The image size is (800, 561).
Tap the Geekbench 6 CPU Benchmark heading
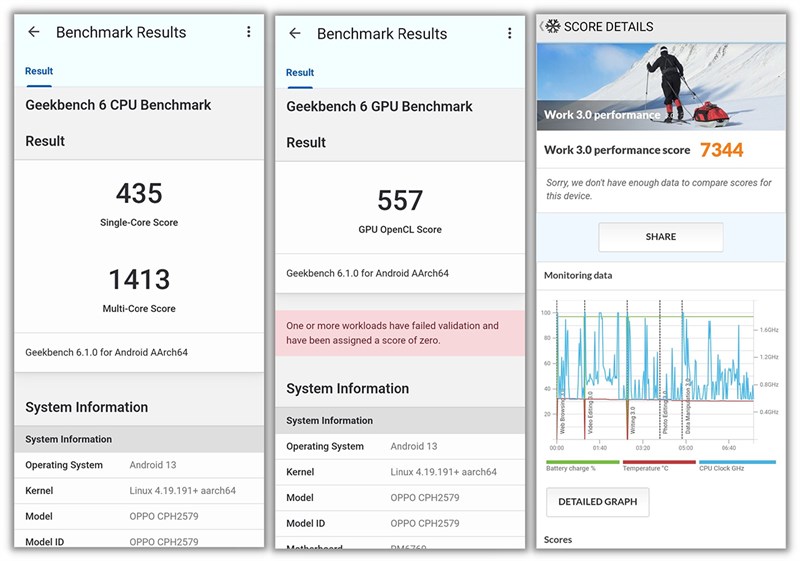[x=118, y=105]
